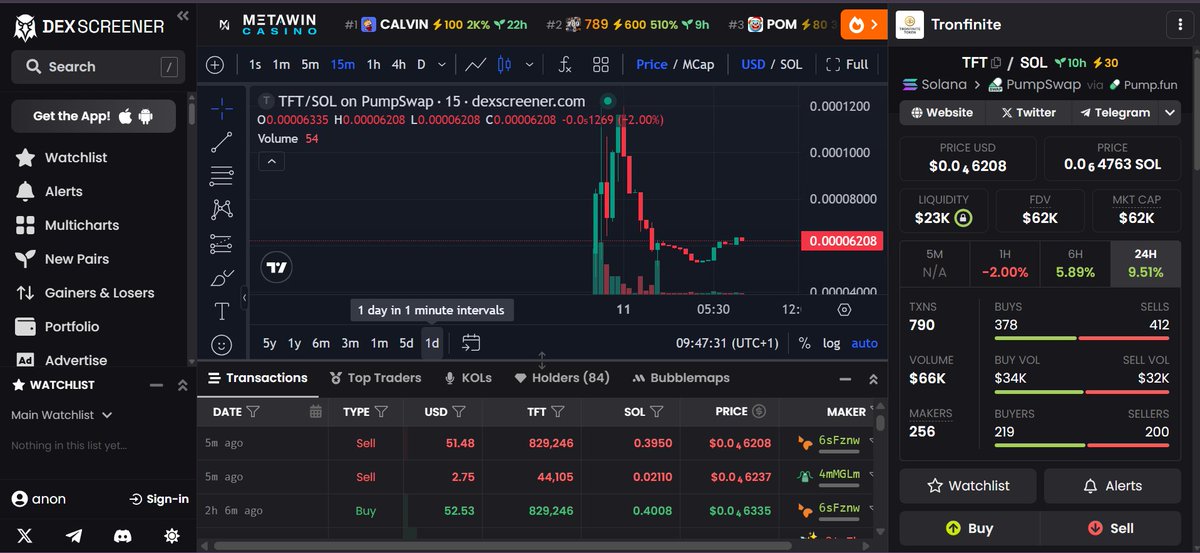Open the chart indicators fx menu
This screenshot has width=1200, height=553.
pos(565,64)
